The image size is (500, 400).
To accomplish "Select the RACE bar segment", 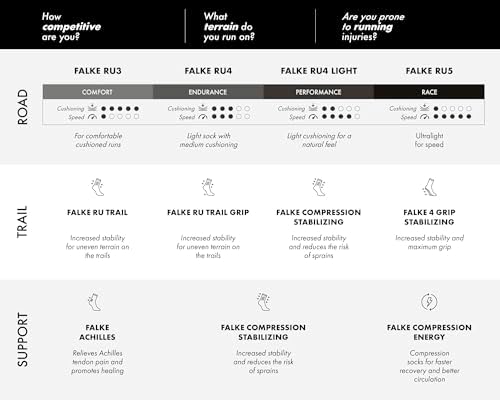I will [x=429, y=92].
